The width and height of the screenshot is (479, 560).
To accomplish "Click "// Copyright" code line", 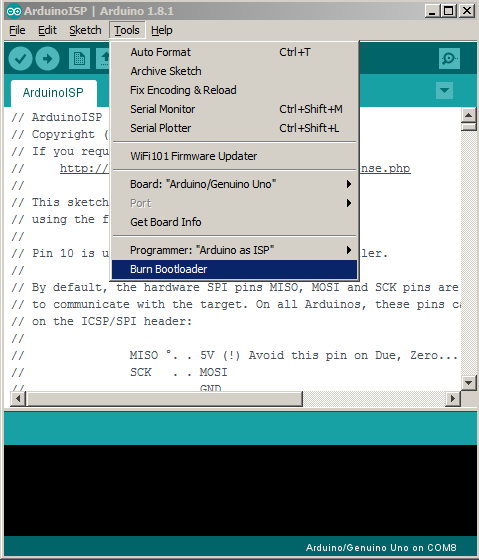I will pyautogui.click(x=60, y=134).
